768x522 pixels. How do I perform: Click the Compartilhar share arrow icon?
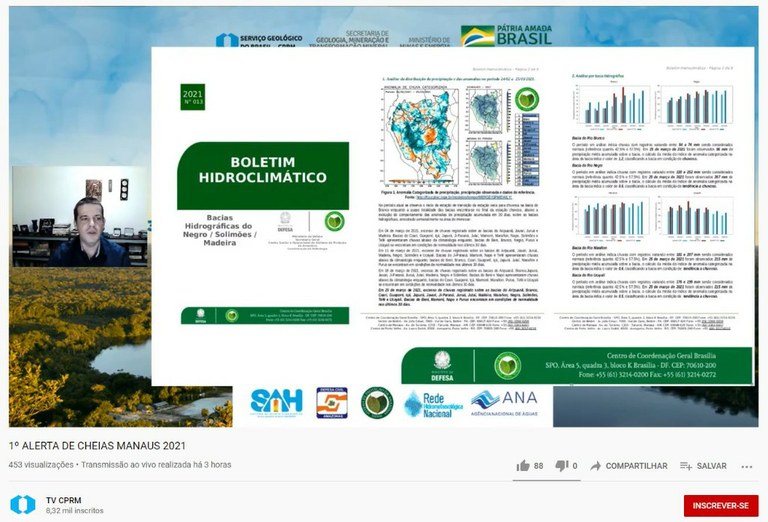[x=596, y=466]
